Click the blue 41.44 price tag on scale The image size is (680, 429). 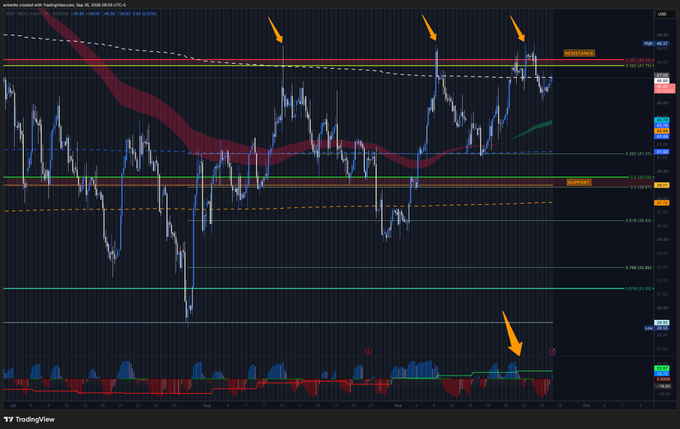pos(662,152)
